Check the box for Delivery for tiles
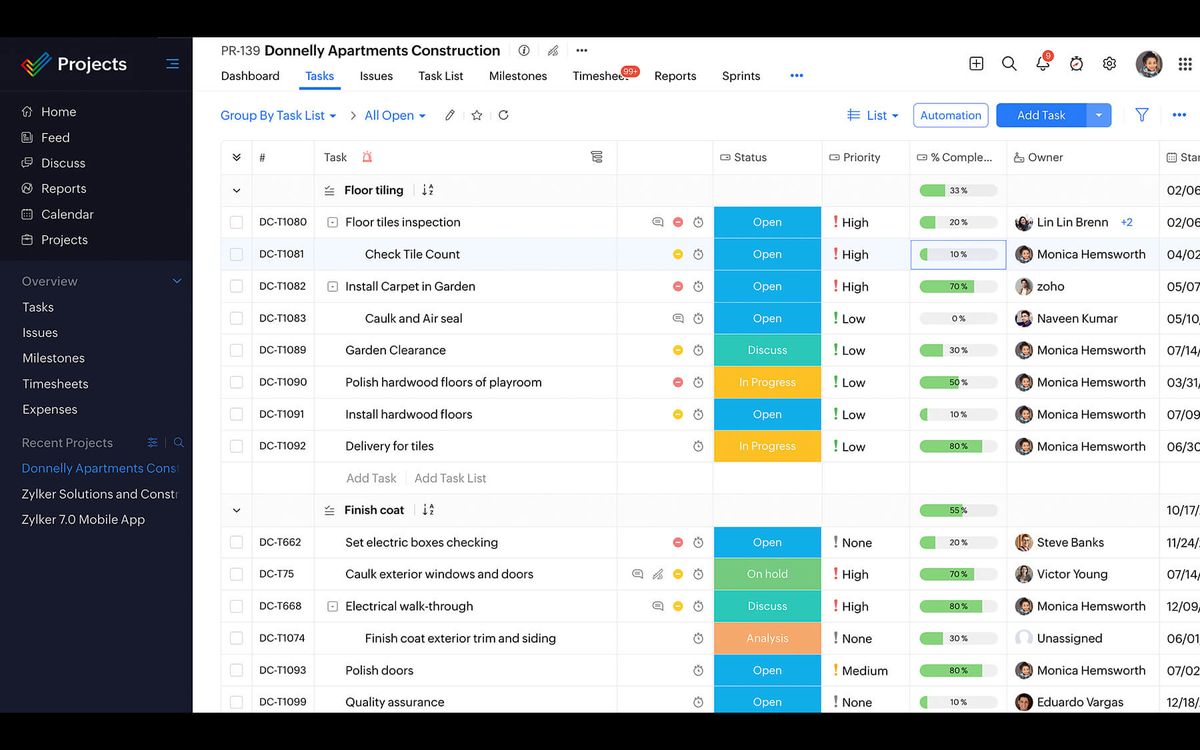 coord(236,446)
